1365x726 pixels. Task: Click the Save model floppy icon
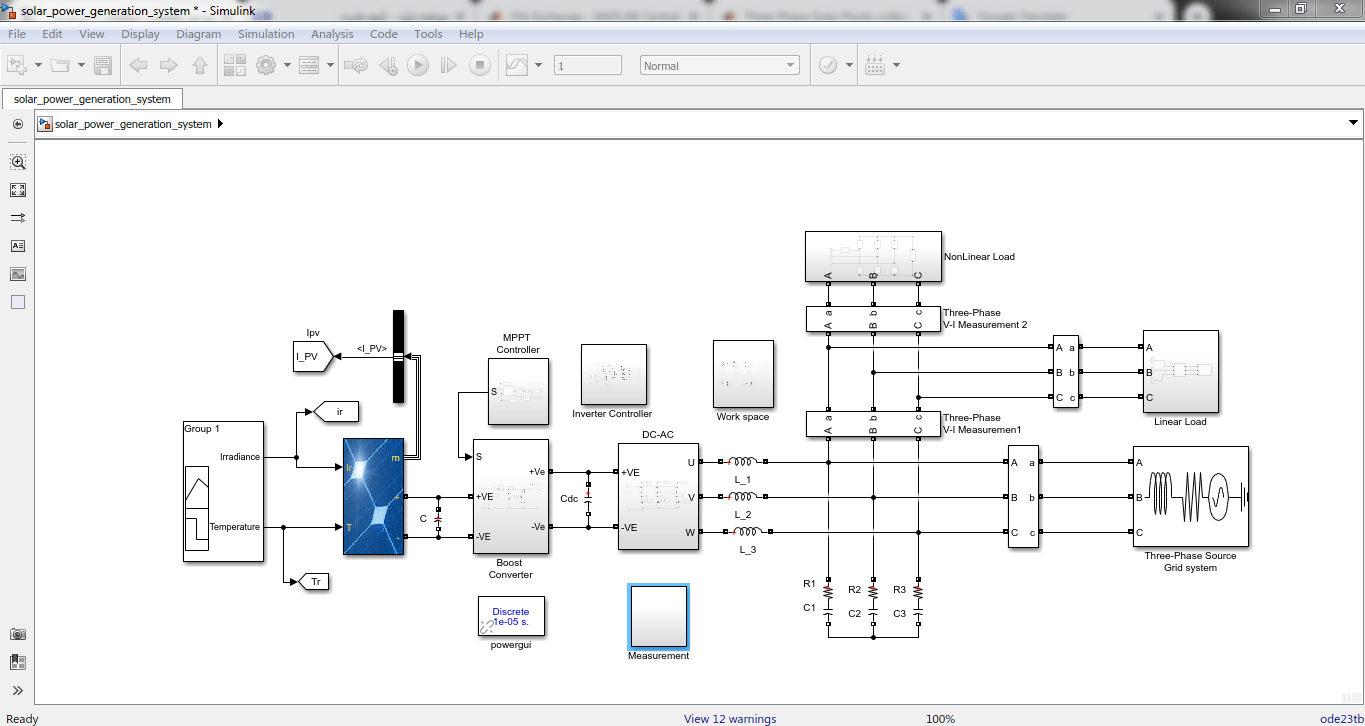(x=102, y=65)
